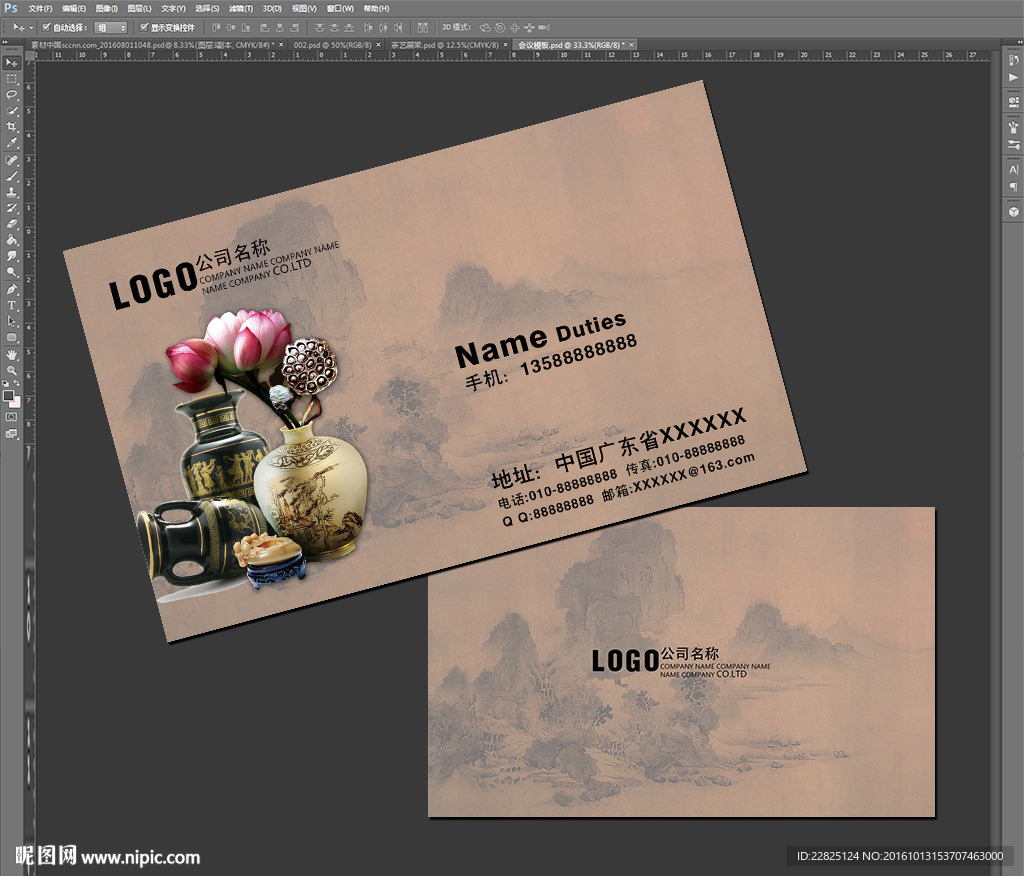Select the Hand tool
Image resolution: width=1024 pixels, height=876 pixels.
[12, 355]
